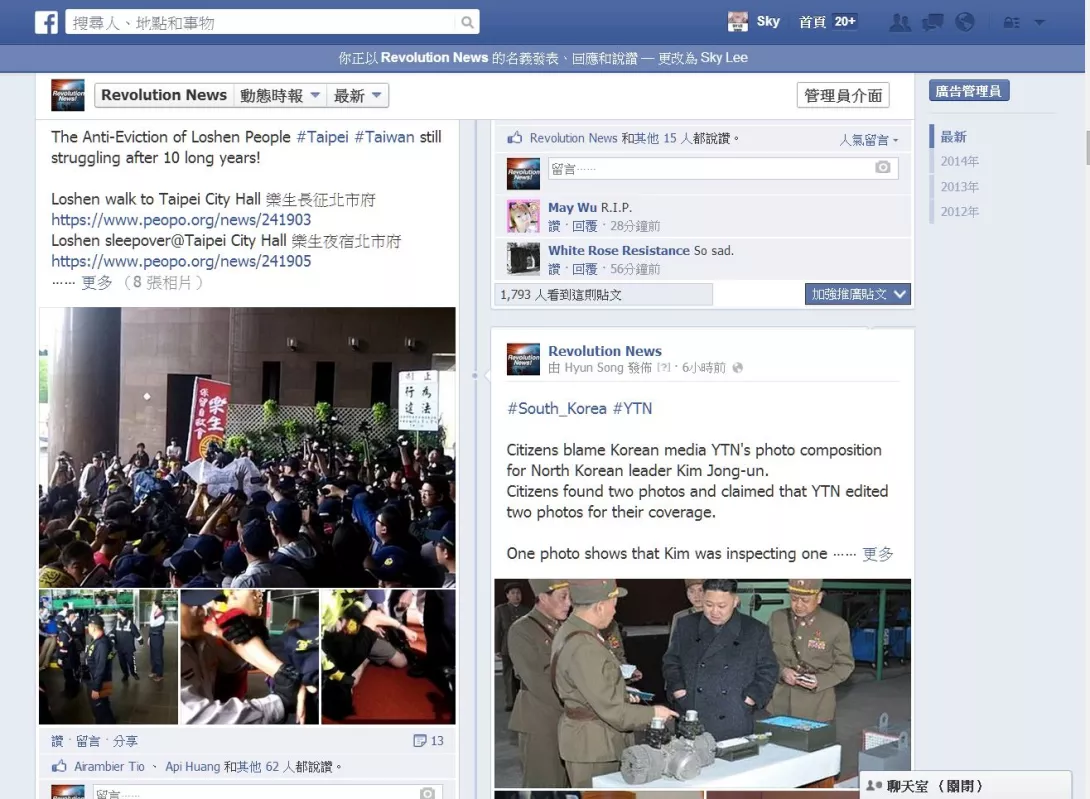Open White Rose Resistance avatar
1090x799 pixels.
click(523, 259)
